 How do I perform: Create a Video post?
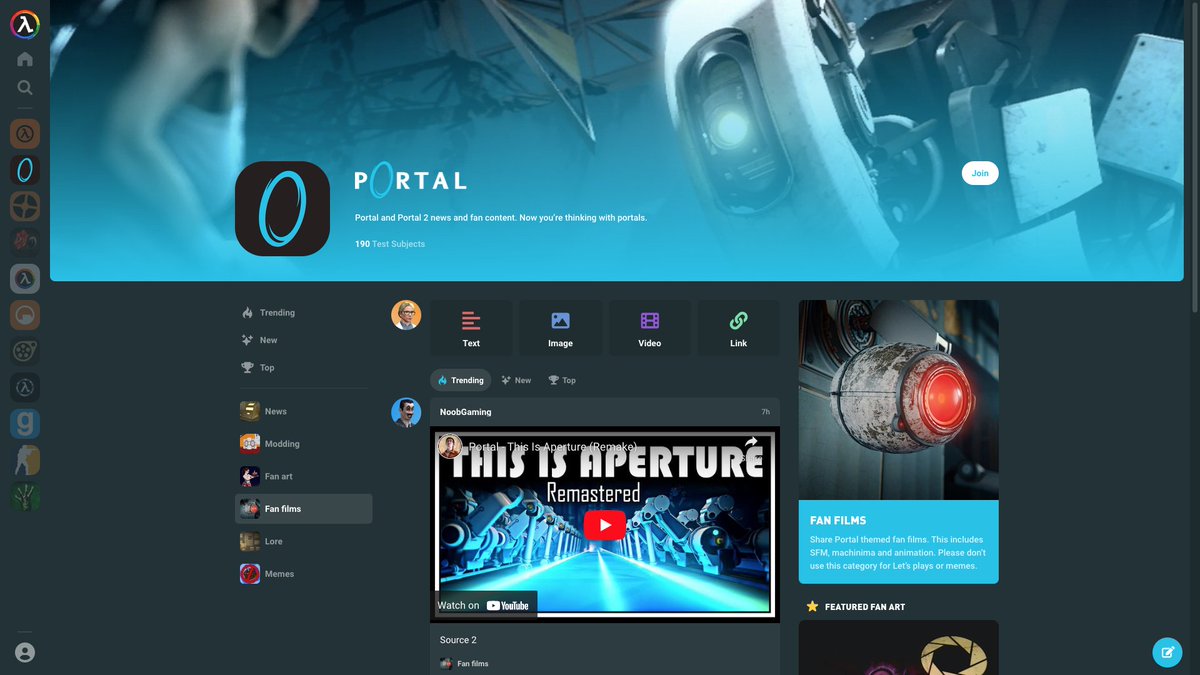coord(650,328)
